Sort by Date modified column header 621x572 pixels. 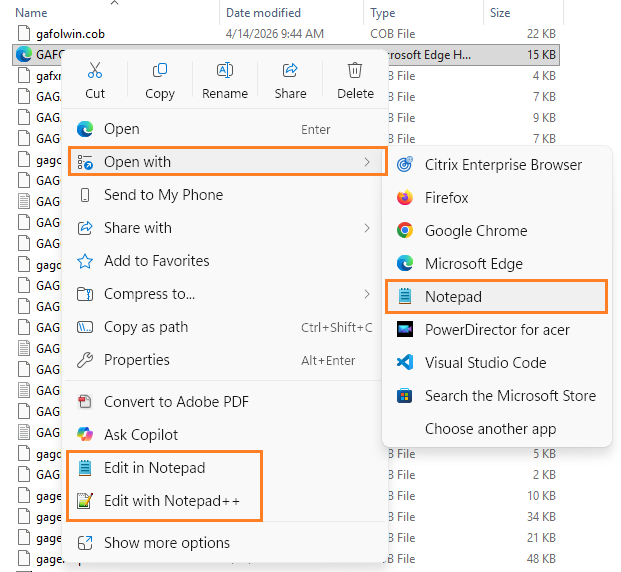click(263, 13)
